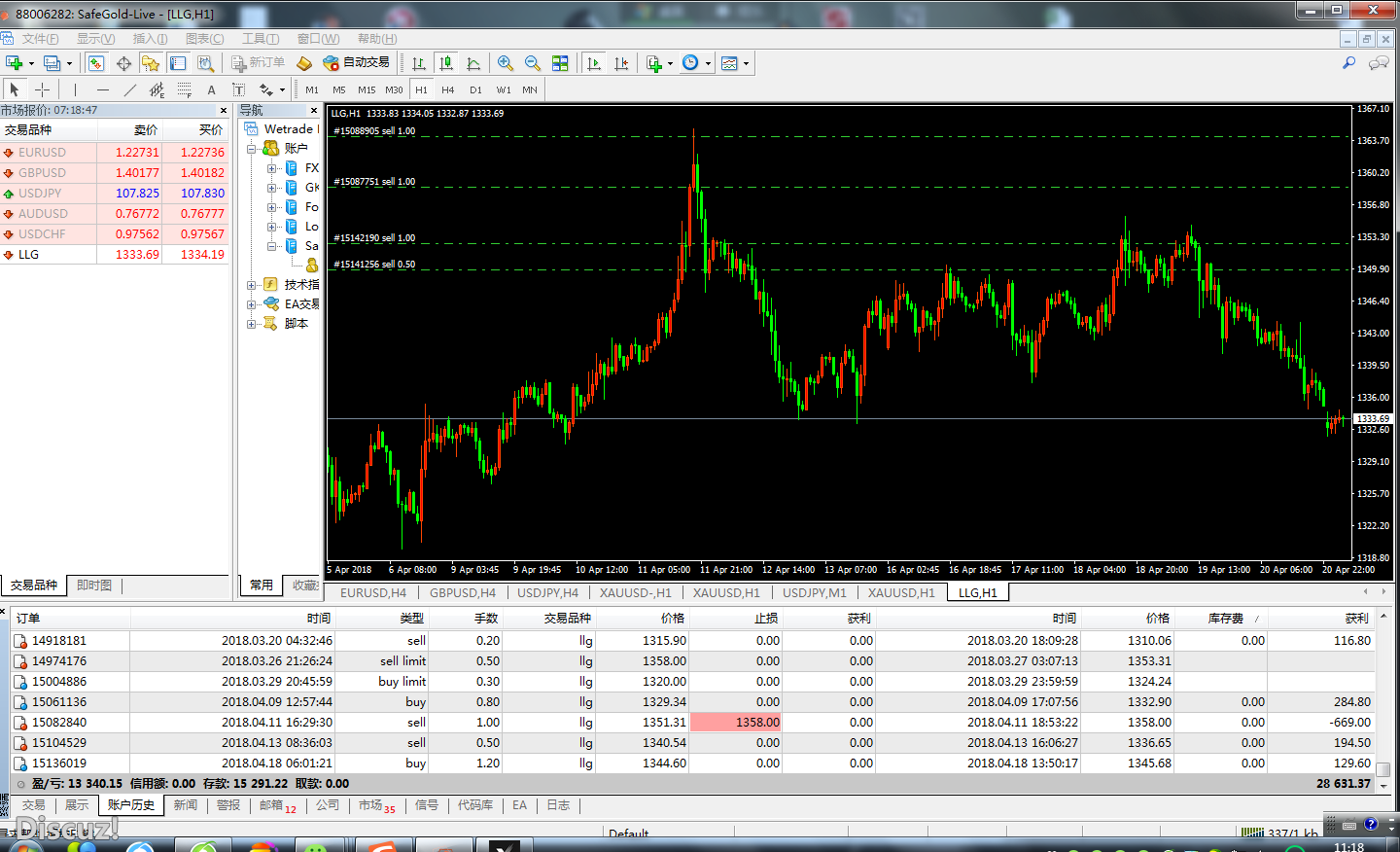Select the Fibonacci retracement tool
This screenshot has height=852, width=1400.
click(184, 89)
